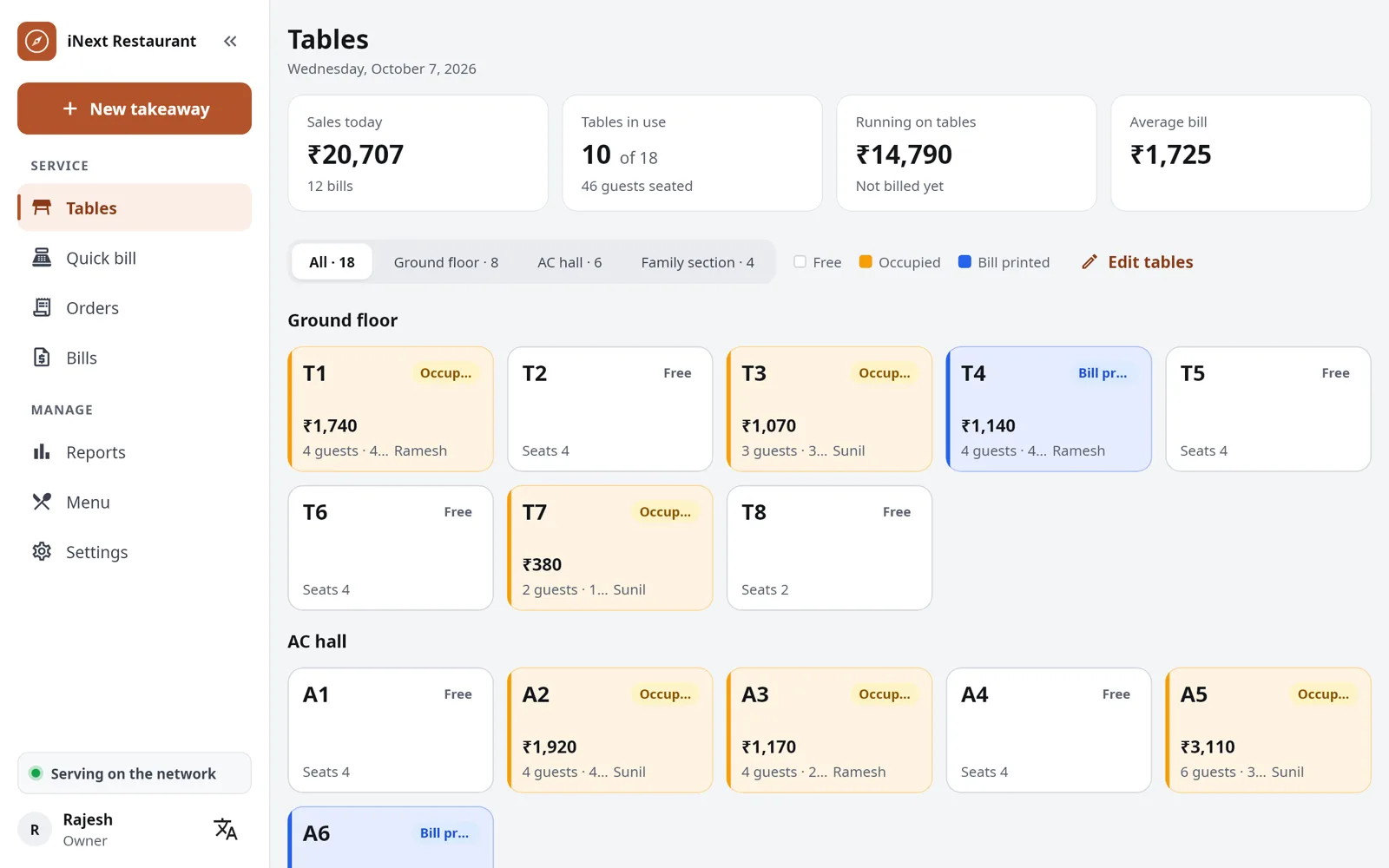The image size is (1389, 868).
Task: Select free table A1
Action: pyautogui.click(x=391, y=730)
